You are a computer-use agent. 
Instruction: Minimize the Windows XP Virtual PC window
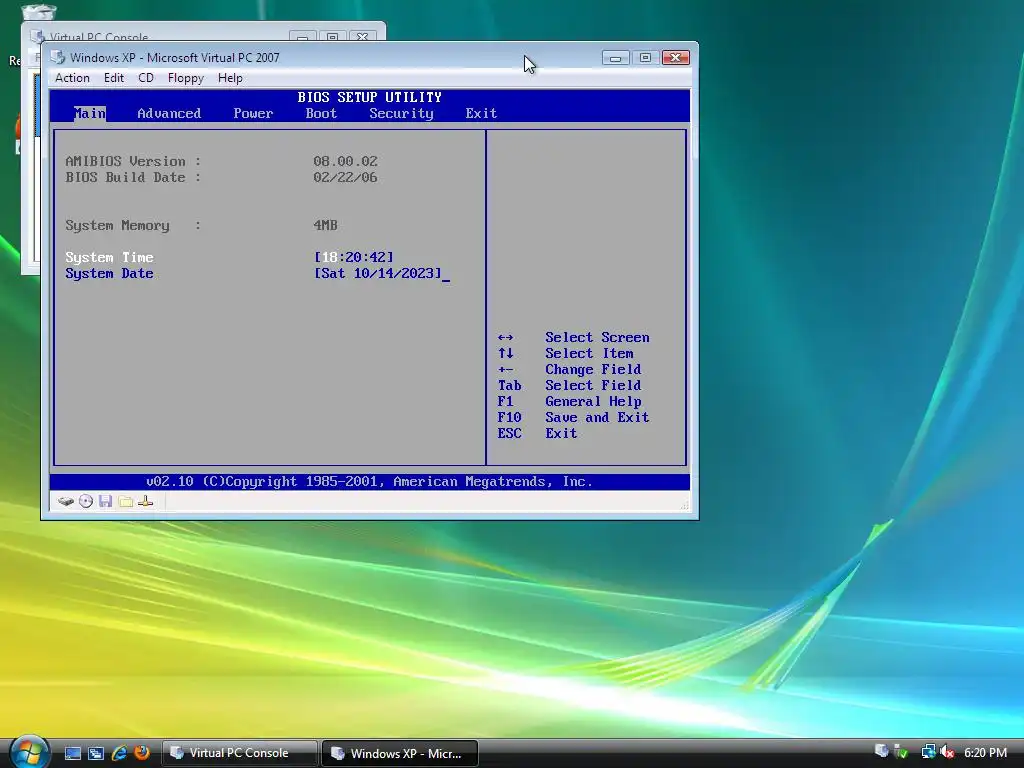click(615, 58)
